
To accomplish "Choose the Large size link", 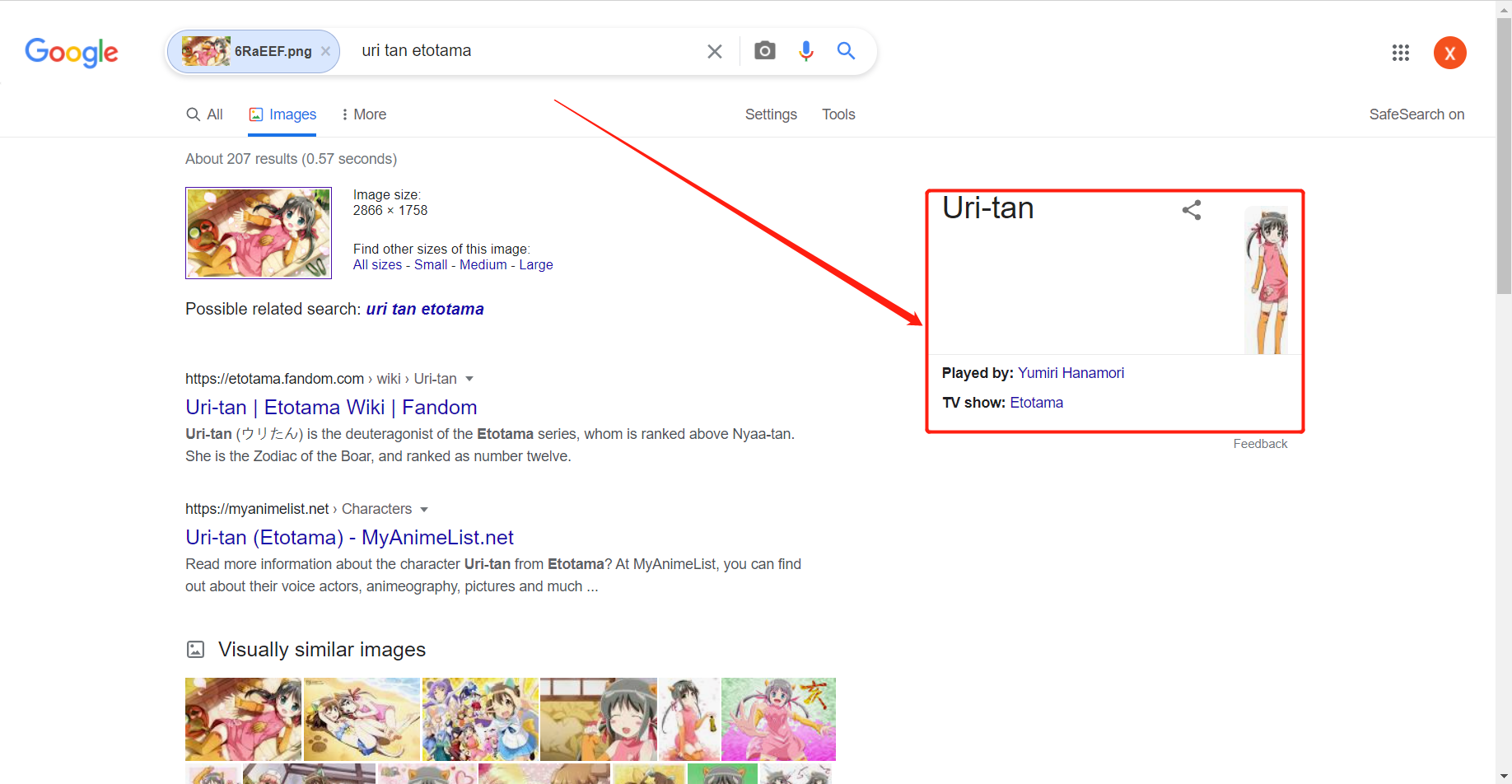I will (536, 264).
